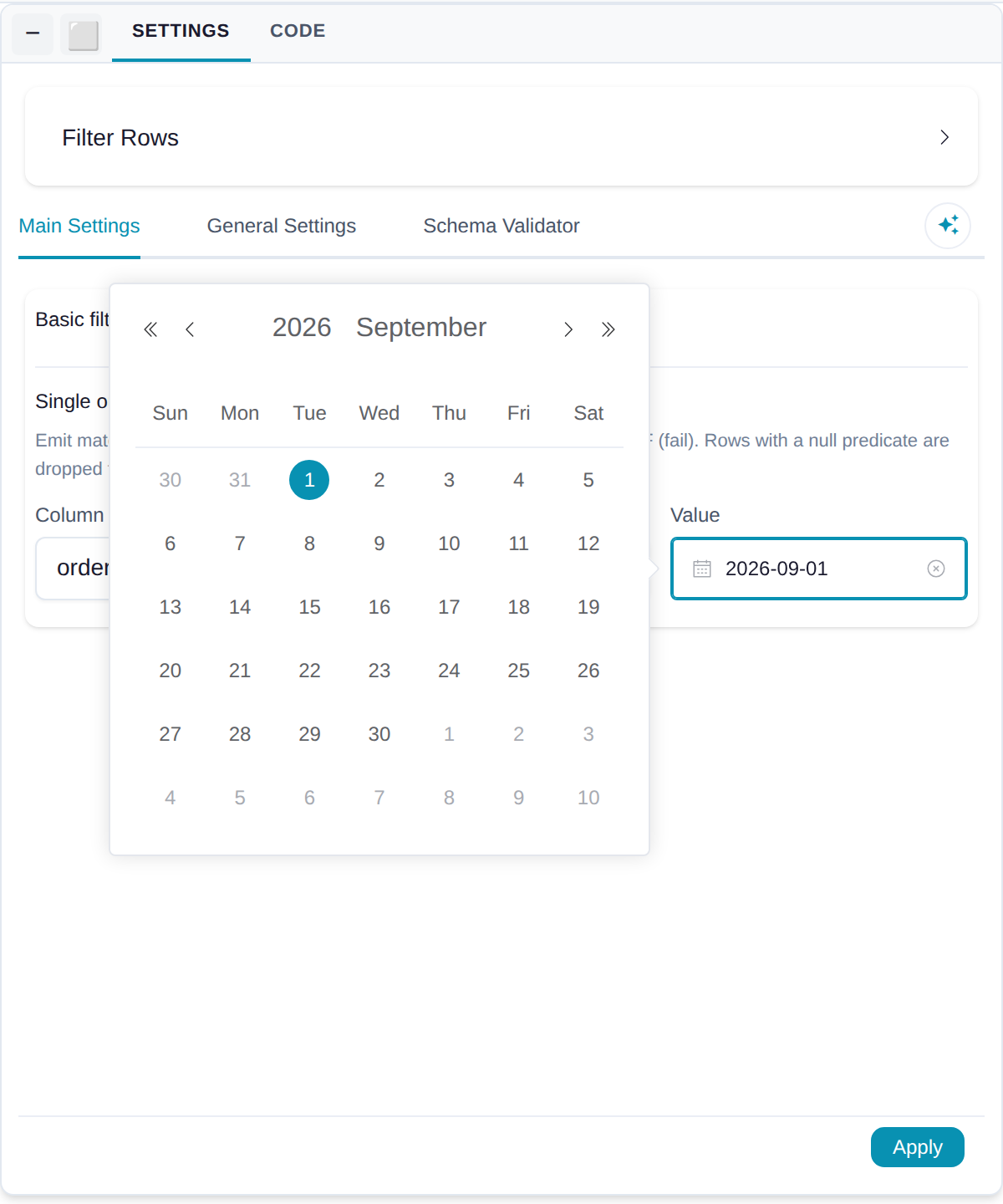Select September 14 in the calendar
The width and height of the screenshot is (1003, 1204).
pos(240,607)
